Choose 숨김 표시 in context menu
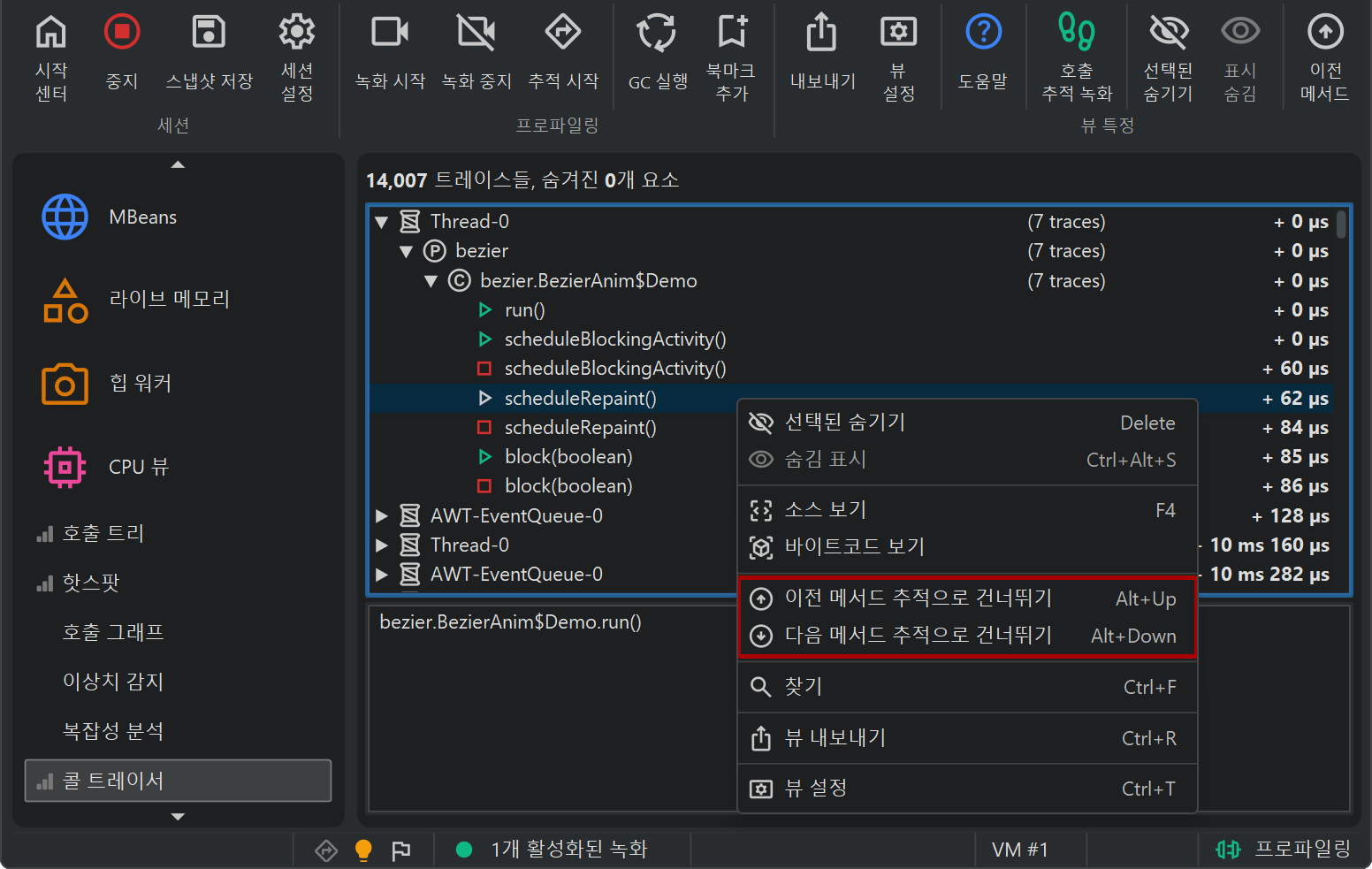 tap(967, 460)
